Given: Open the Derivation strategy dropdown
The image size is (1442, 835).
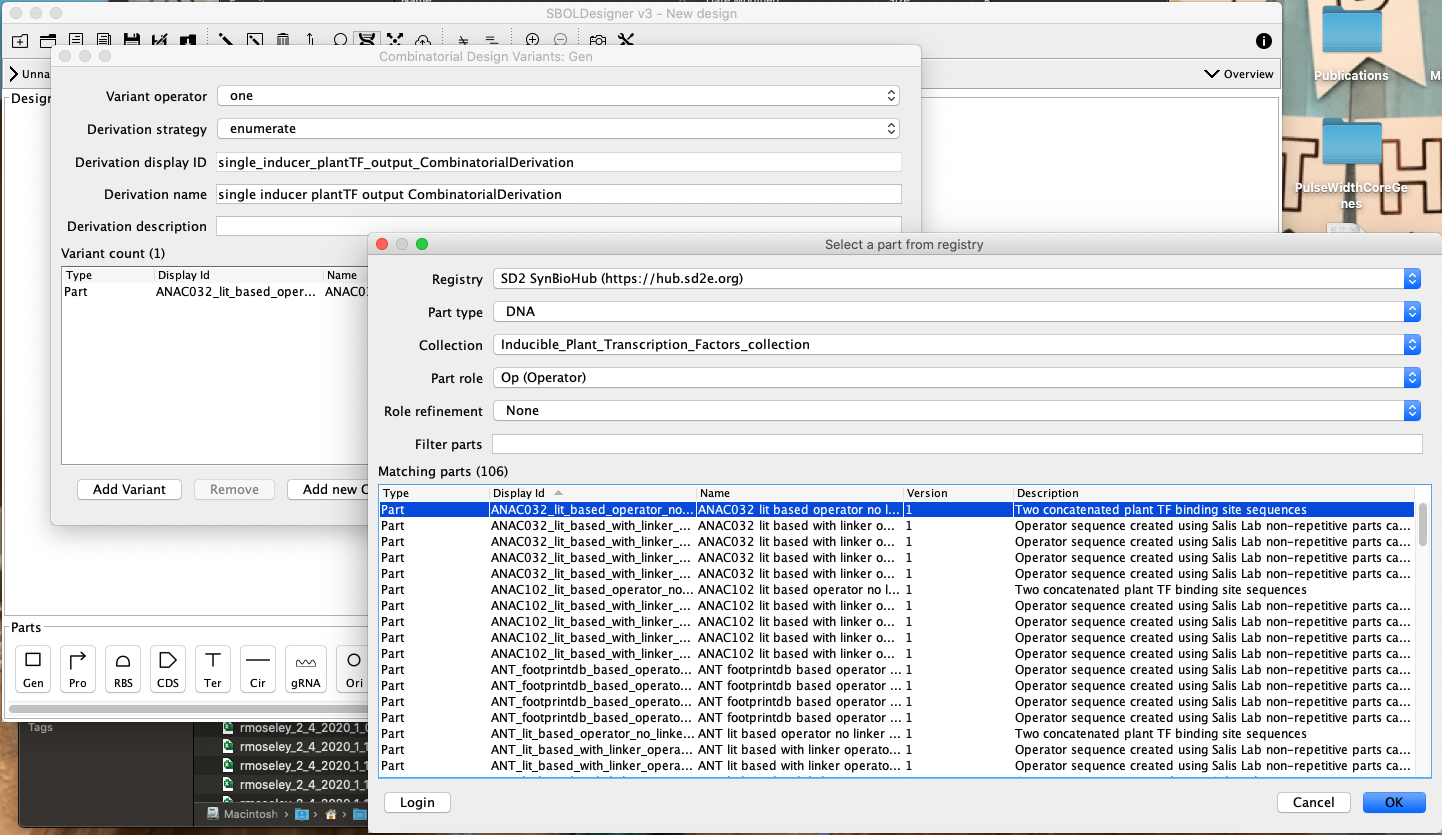Looking at the screenshot, I should pyautogui.click(x=556, y=128).
